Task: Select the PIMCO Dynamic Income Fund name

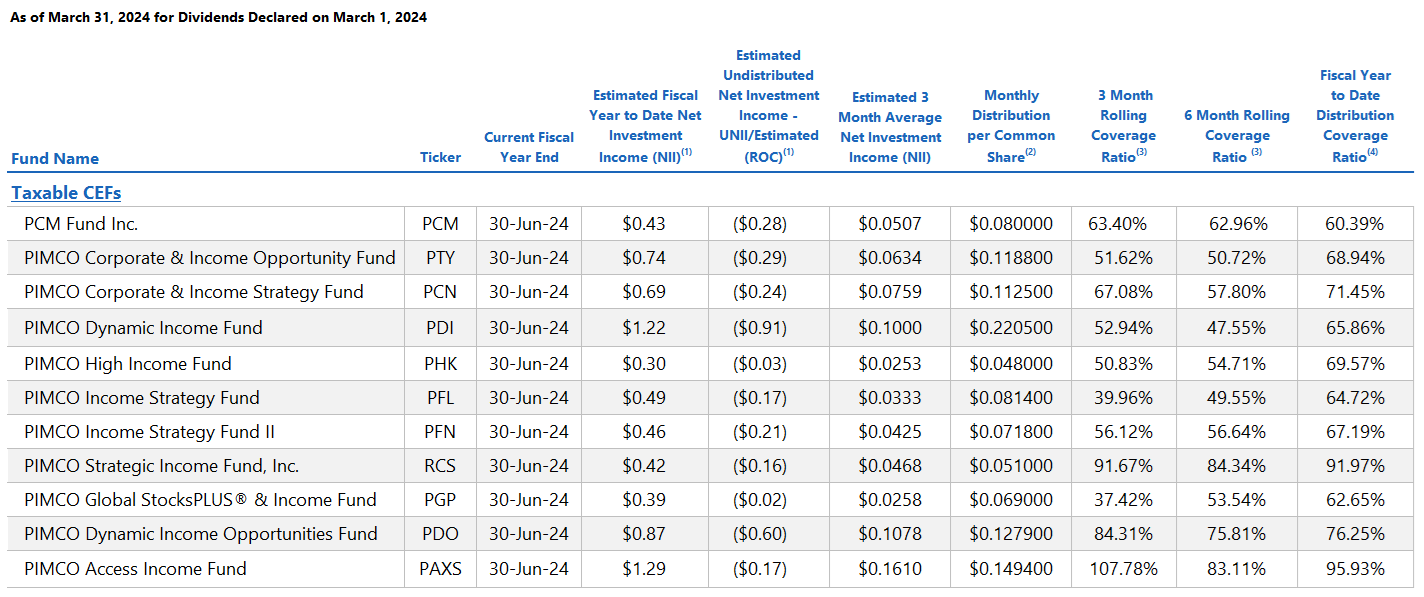Action: point(143,328)
